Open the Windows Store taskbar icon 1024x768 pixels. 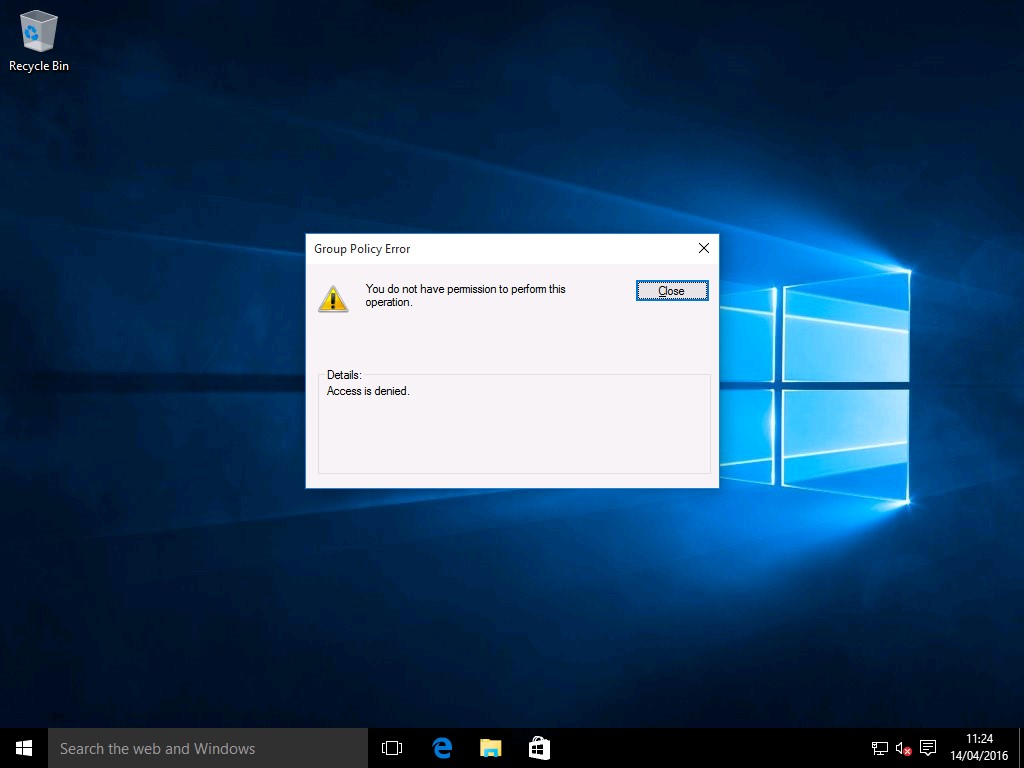click(x=539, y=748)
